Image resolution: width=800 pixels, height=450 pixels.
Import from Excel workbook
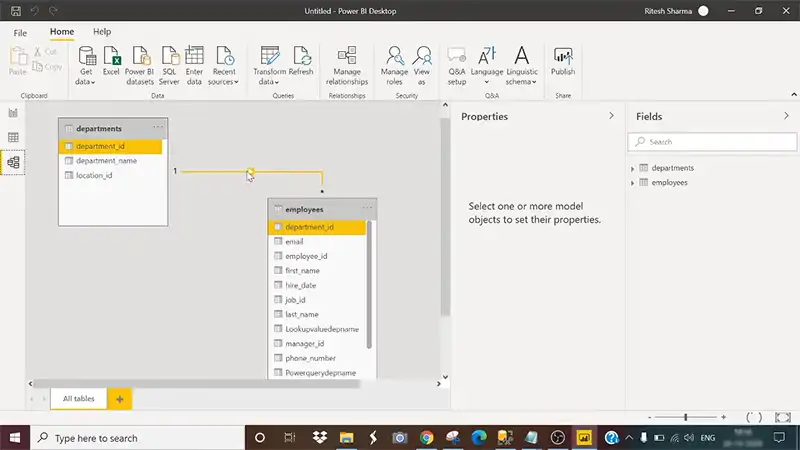[x=111, y=61]
